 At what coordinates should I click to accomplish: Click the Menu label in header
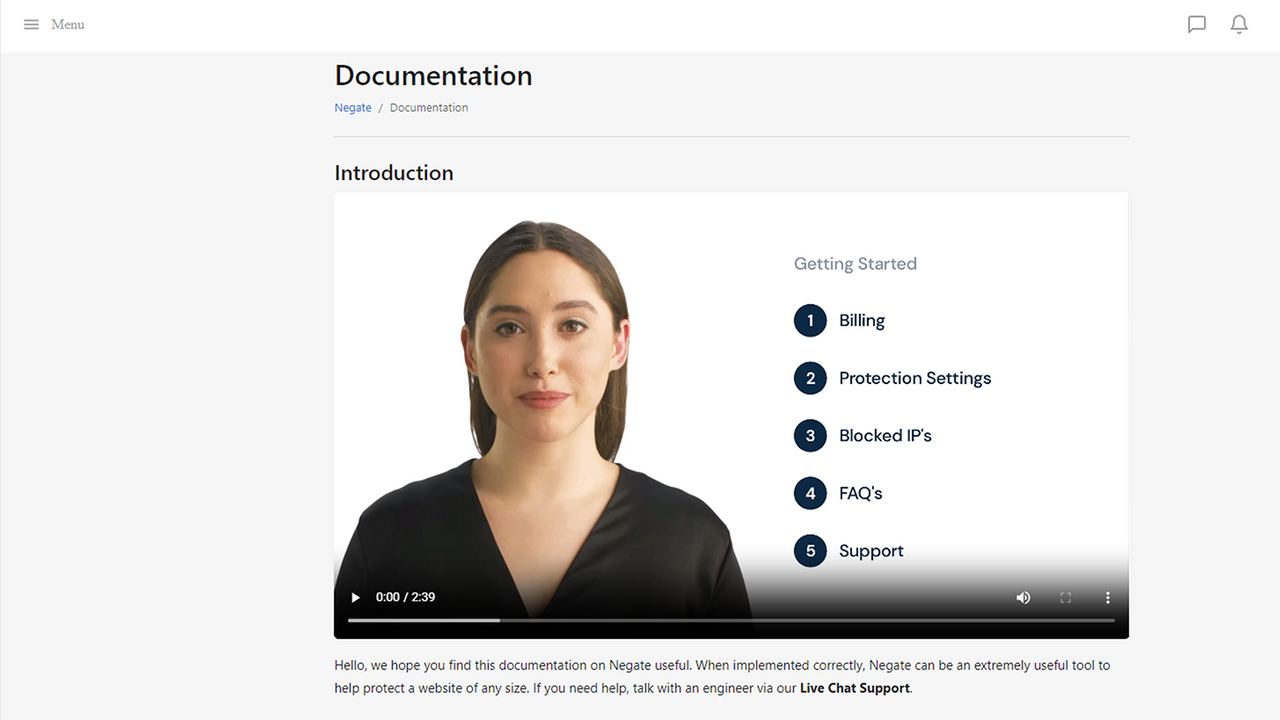68,24
